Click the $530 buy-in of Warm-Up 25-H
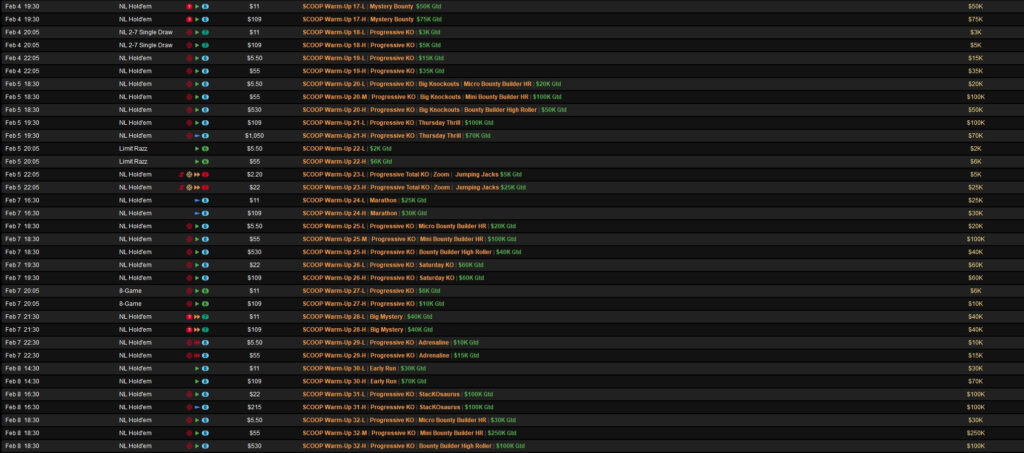Image resolution: width=1024 pixels, height=453 pixels. (x=254, y=252)
